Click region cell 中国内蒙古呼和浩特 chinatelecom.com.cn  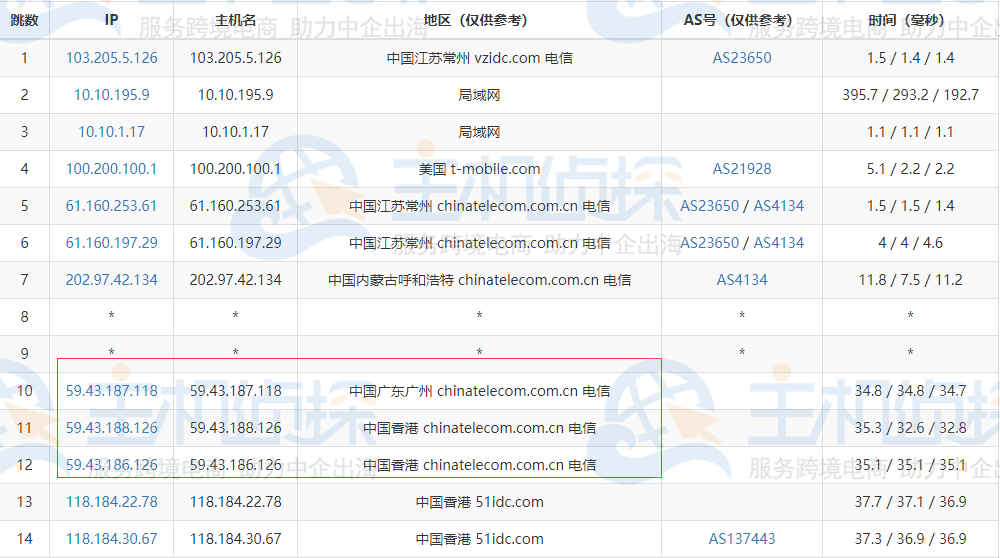[479, 280]
